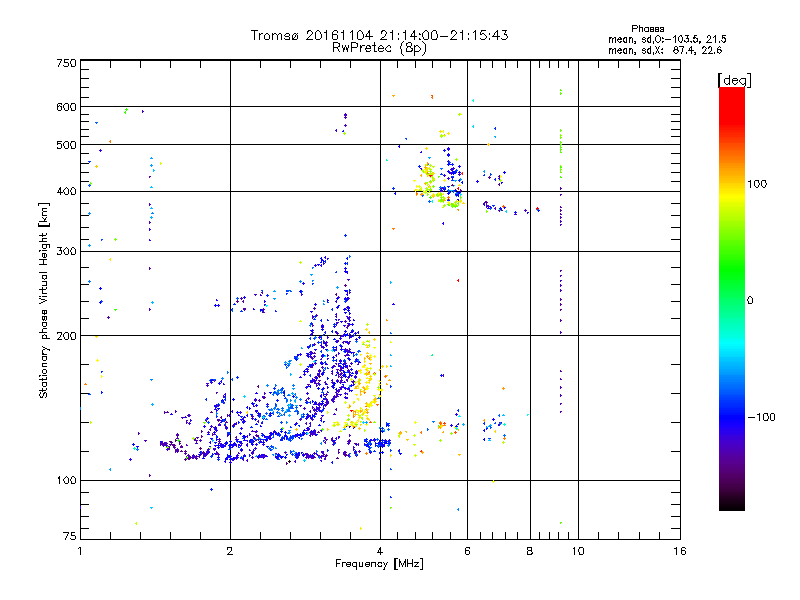The height and width of the screenshot is (600, 800).
Task: Click the colorbar tick label "0"
Action: (x=750, y=301)
